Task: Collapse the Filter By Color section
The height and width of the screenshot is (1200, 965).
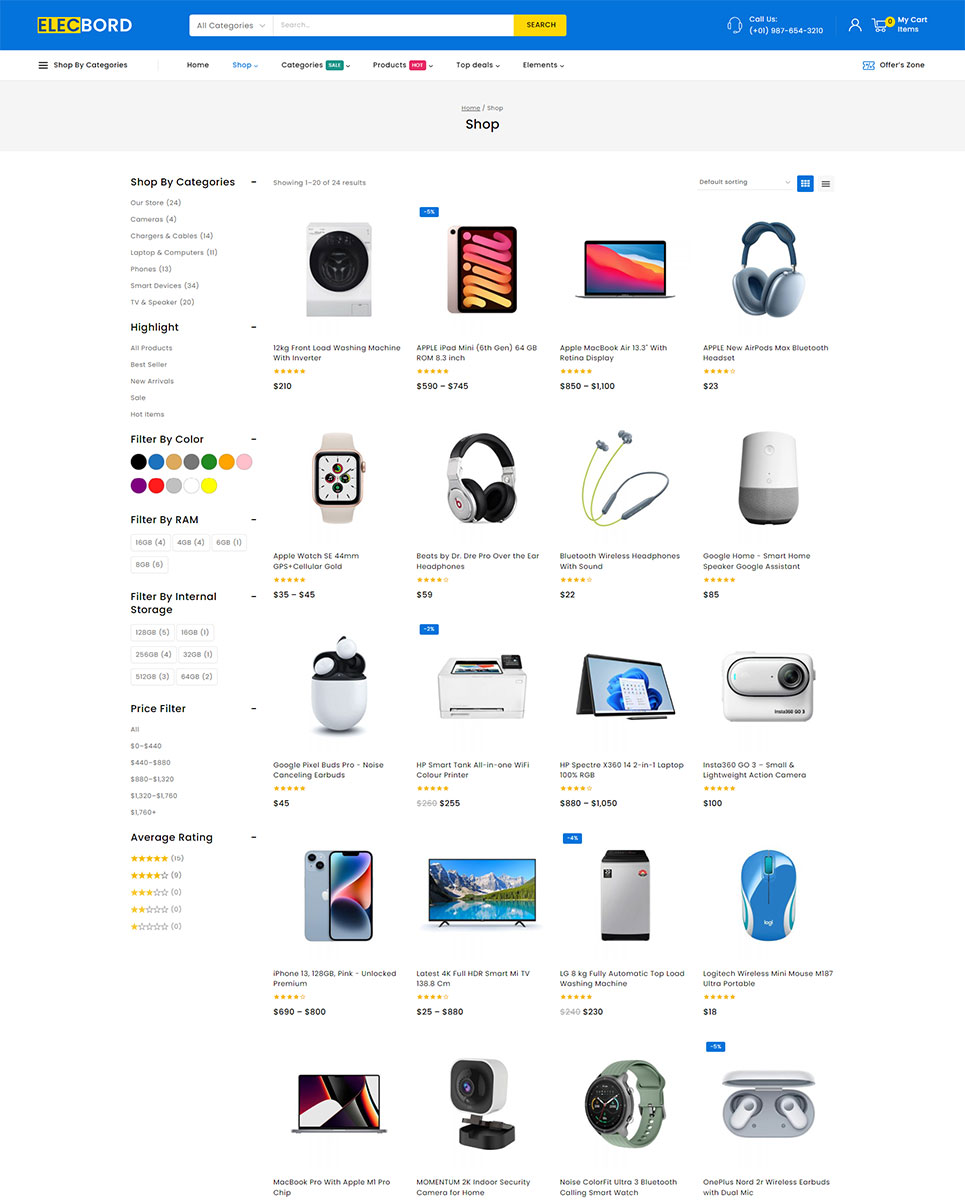Action: 254,439
